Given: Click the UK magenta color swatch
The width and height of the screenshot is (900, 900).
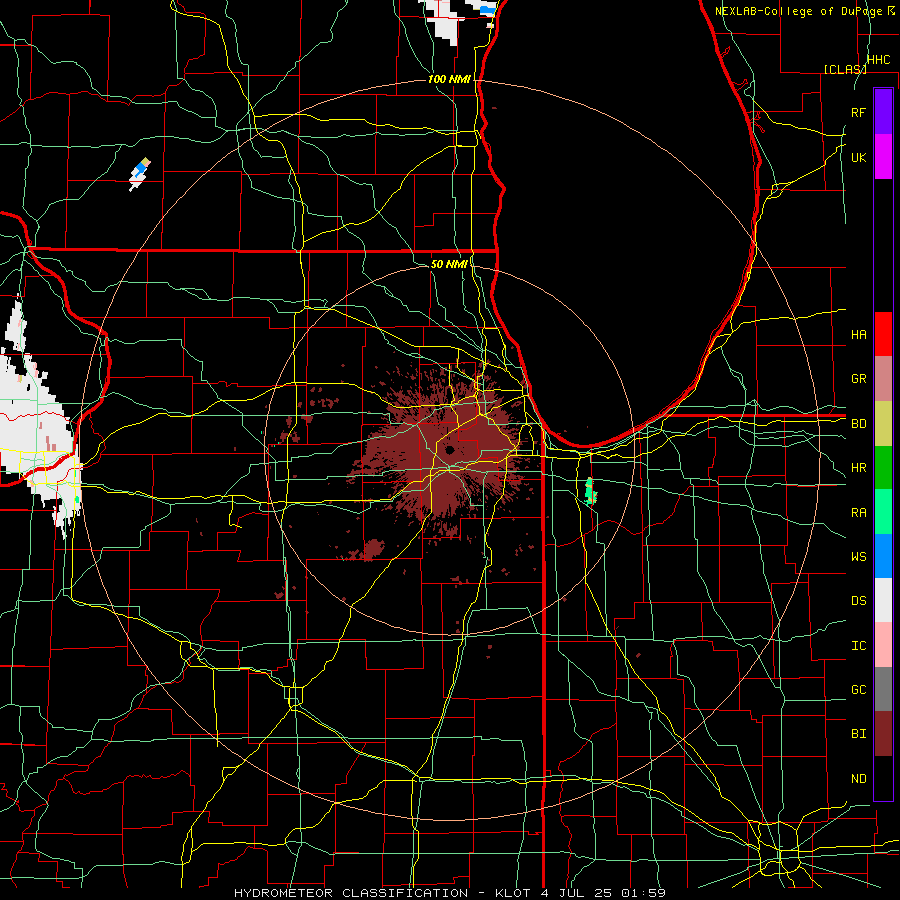Looking at the screenshot, I should [883, 157].
